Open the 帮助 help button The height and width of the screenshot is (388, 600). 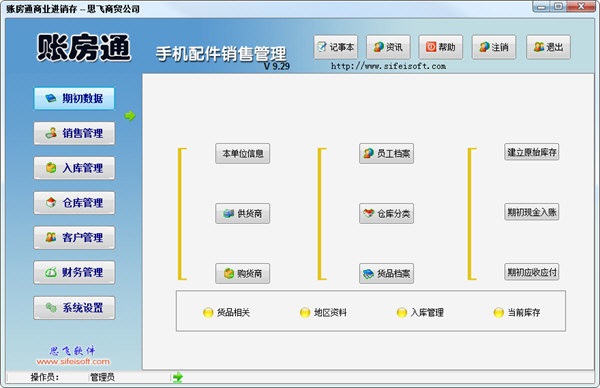440,47
